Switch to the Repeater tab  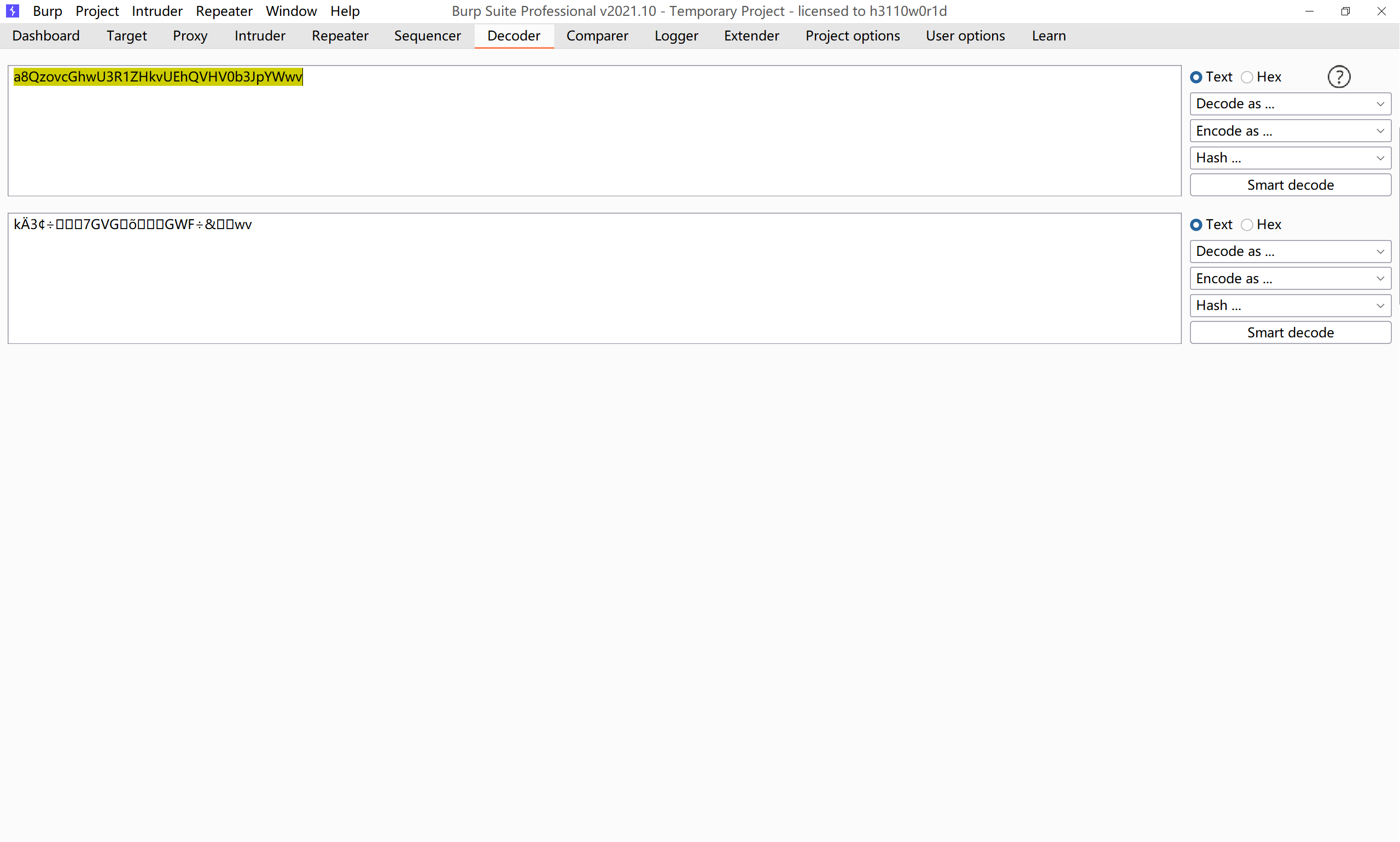(340, 36)
